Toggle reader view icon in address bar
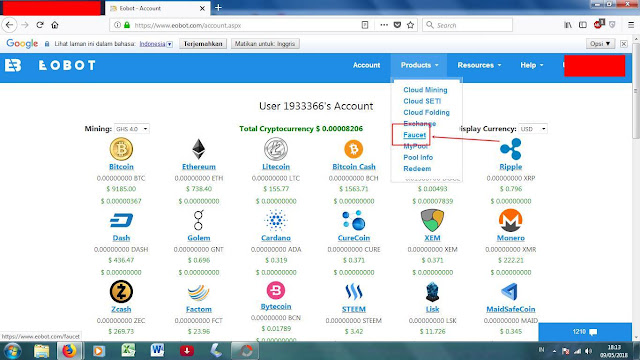This screenshot has width=640, height=360. (x=365, y=25)
